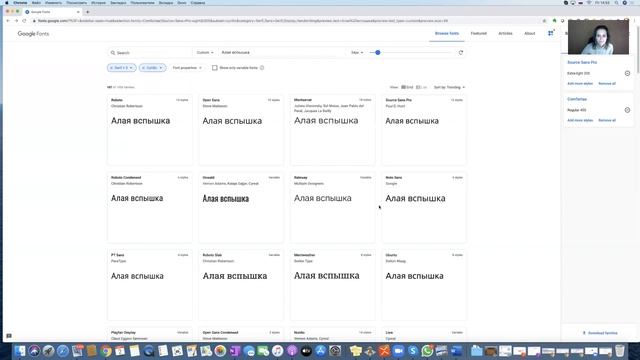Image resolution: width=640 pixels, height=360 pixels.
Task: Switch to Grid view
Action: (x=407, y=87)
